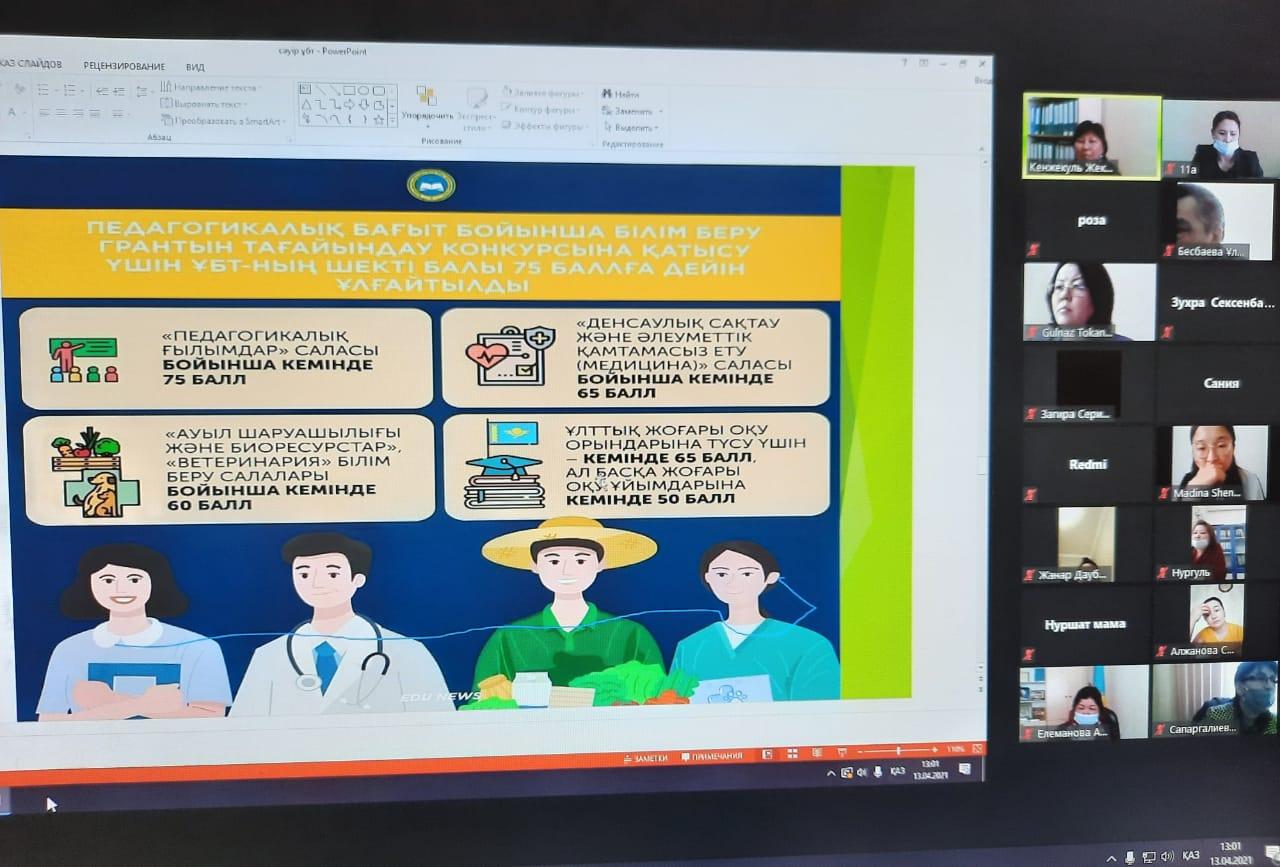Toggle the Заметки notes pane

tap(645, 759)
